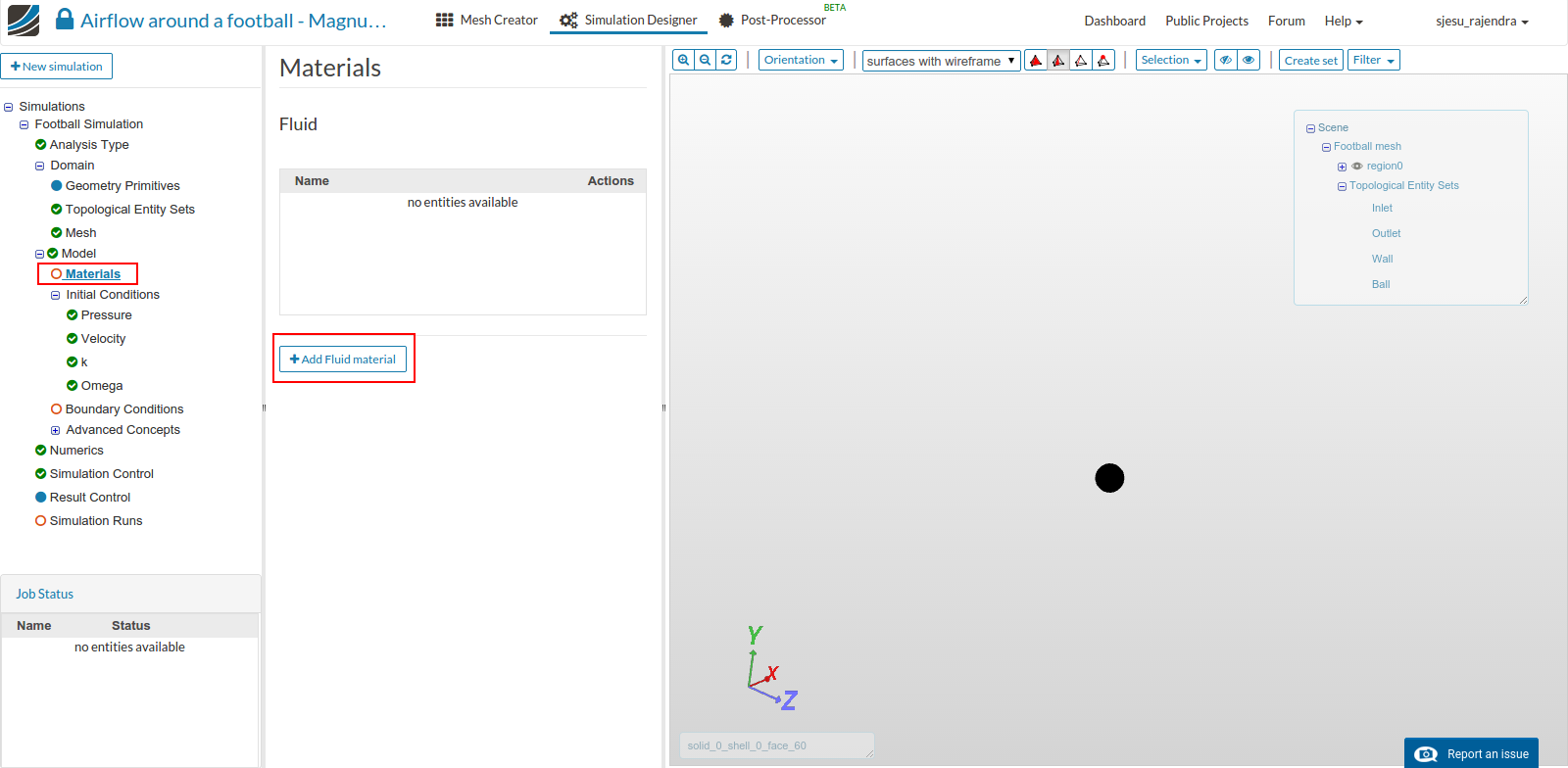Collapse the Football mesh scene node
Image resolution: width=1568 pixels, height=768 pixels.
pyautogui.click(x=1326, y=147)
